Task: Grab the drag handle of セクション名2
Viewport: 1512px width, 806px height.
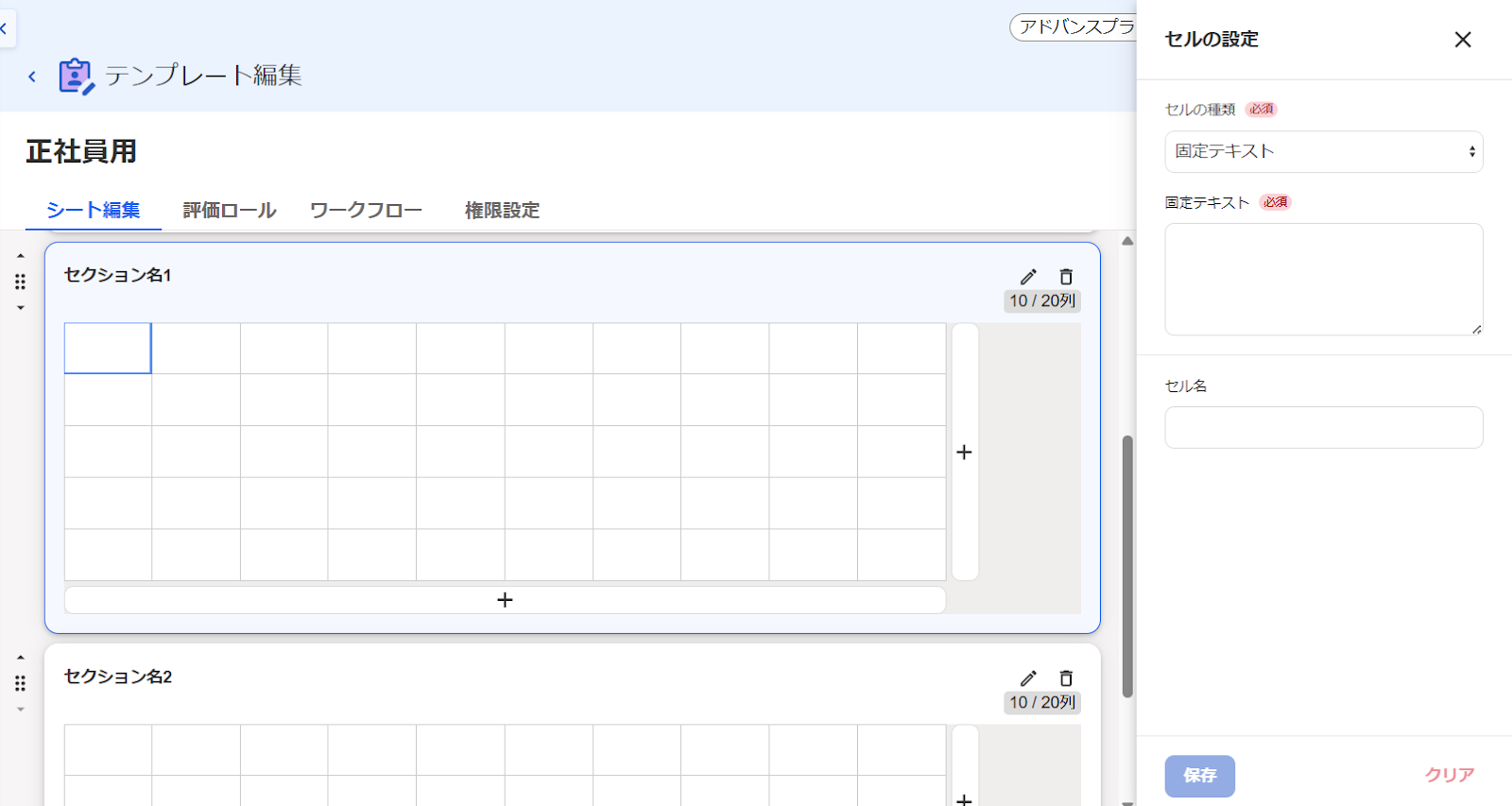Action: [x=21, y=683]
